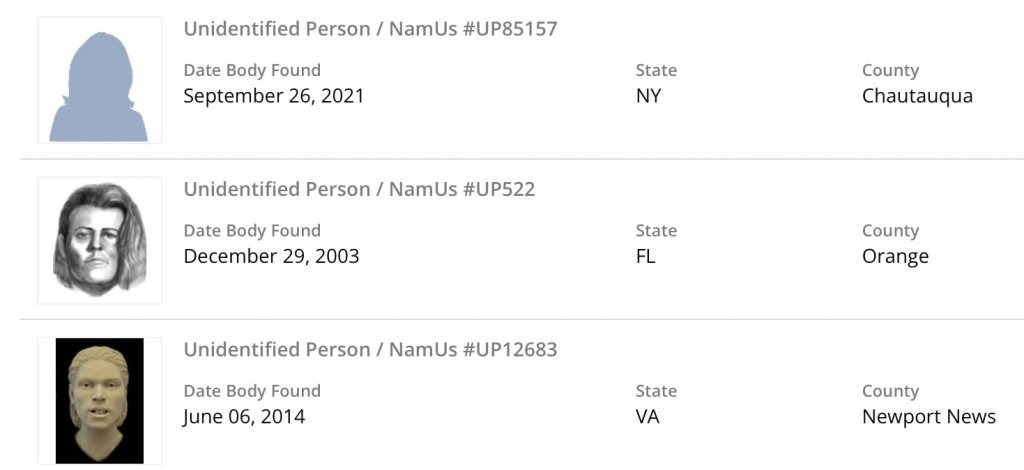This screenshot has height=470, width=1024.
Task: Click the blue silhouette placeholder thumbnail
Action: tap(99, 81)
